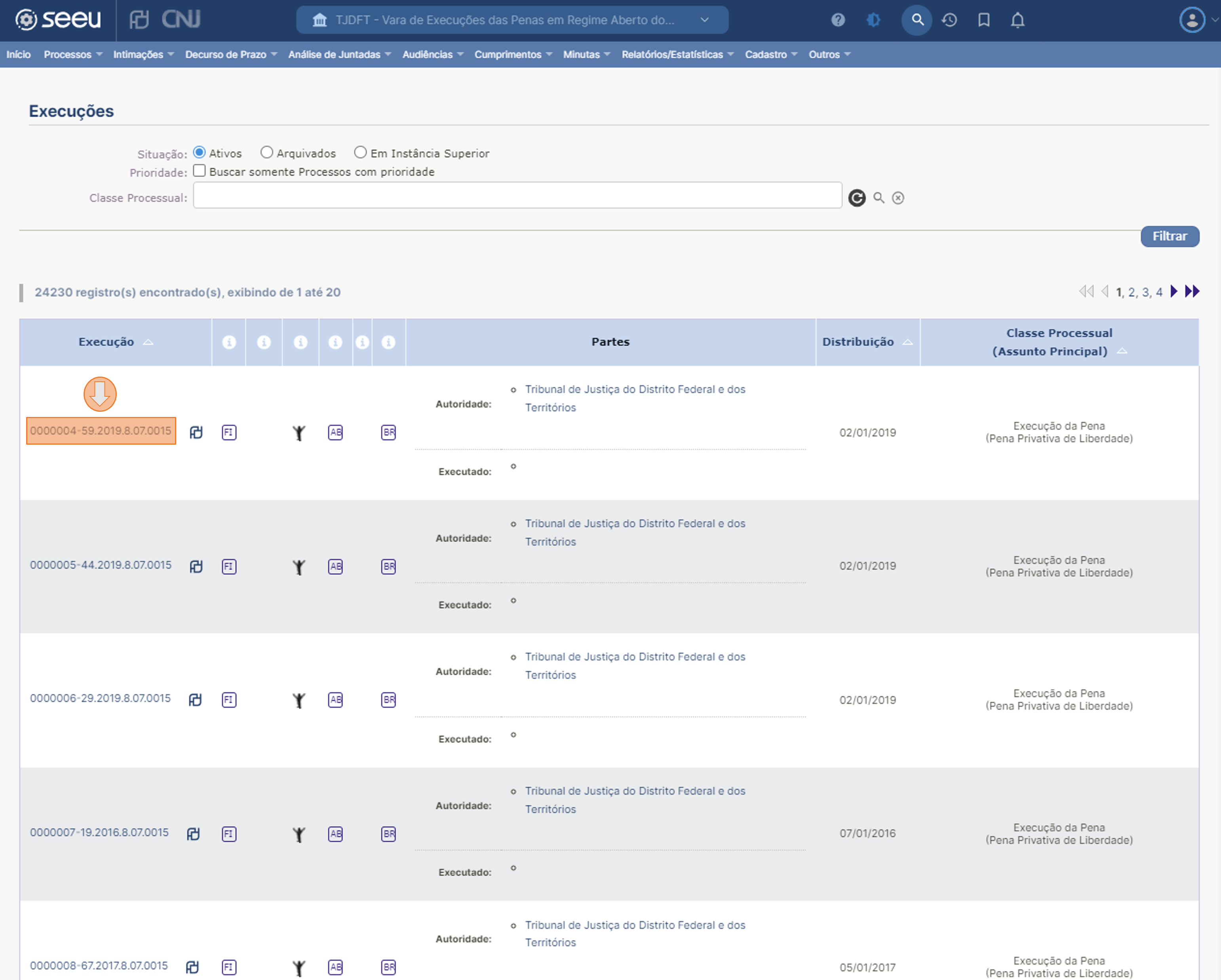Image resolution: width=1221 pixels, height=980 pixels.
Task: Sort by Classe Processual column header
Action: tap(1059, 342)
